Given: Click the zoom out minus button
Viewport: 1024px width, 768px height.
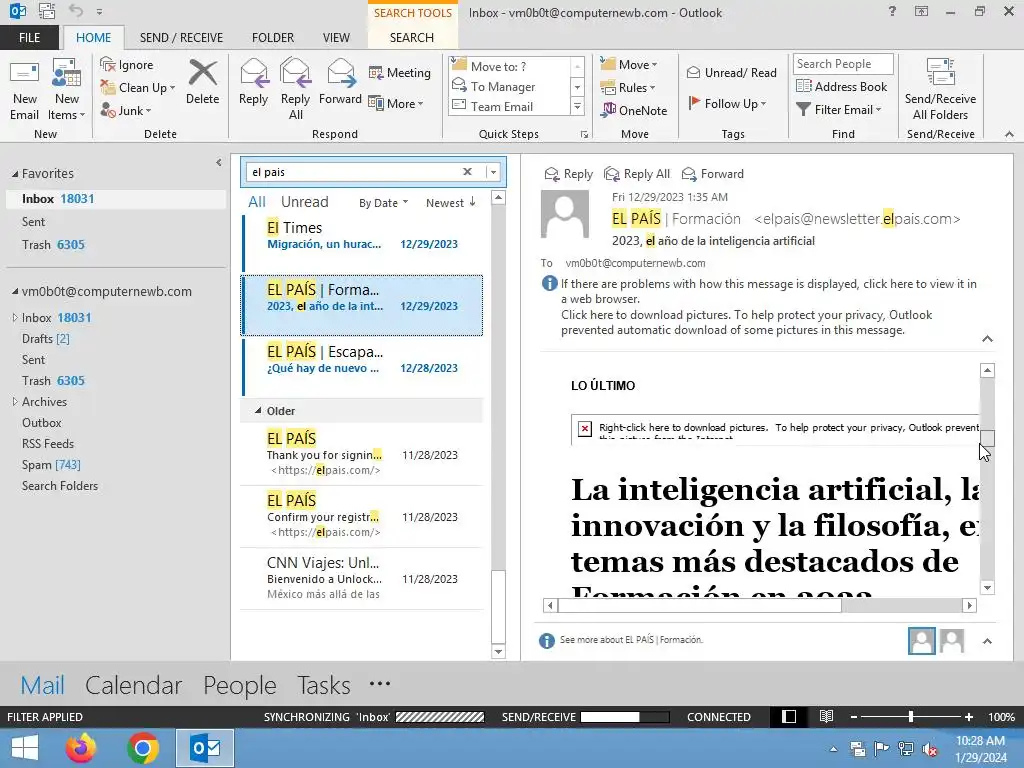Looking at the screenshot, I should pos(854,716).
